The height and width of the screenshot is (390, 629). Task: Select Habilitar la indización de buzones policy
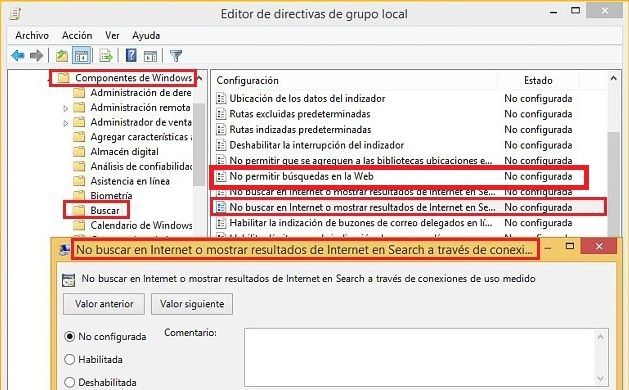click(360, 223)
